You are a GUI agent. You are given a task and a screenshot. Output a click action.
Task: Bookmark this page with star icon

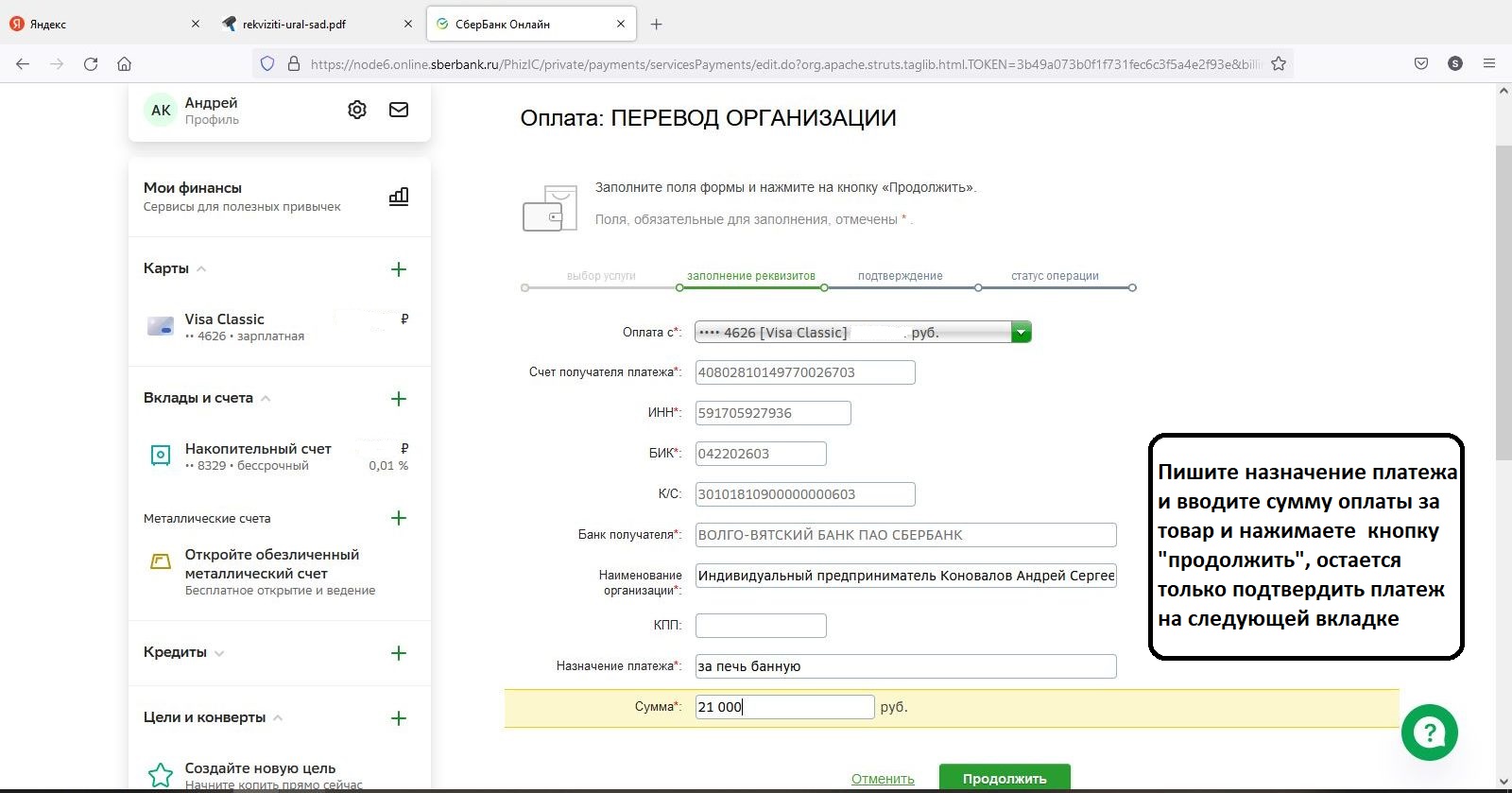(1279, 64)
